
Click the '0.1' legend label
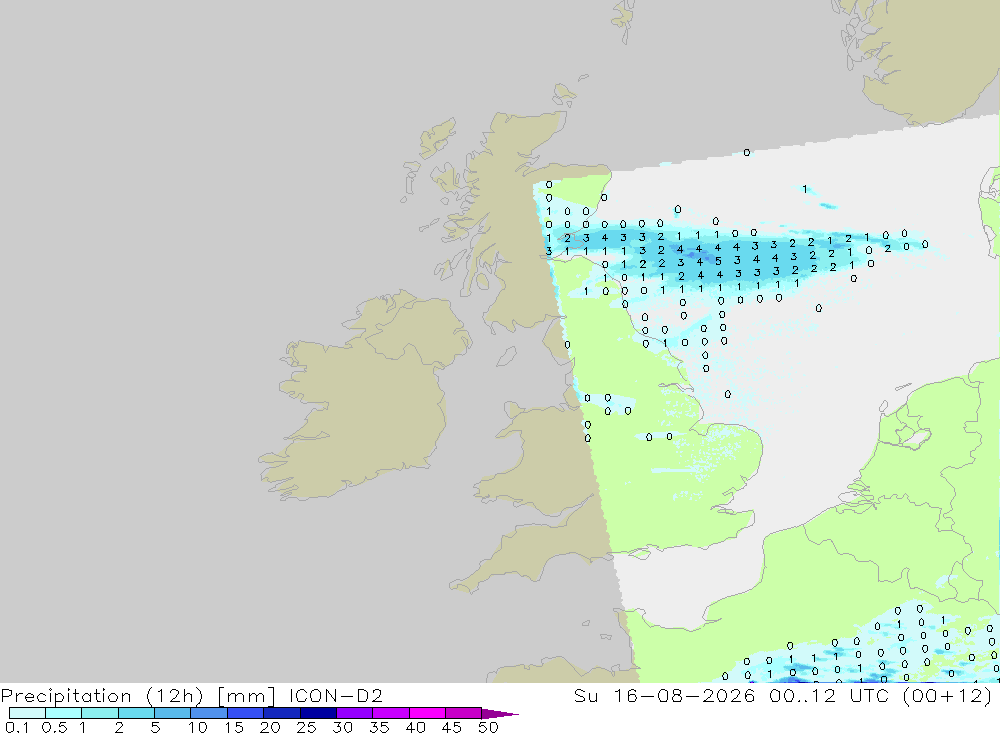(17, 727)
